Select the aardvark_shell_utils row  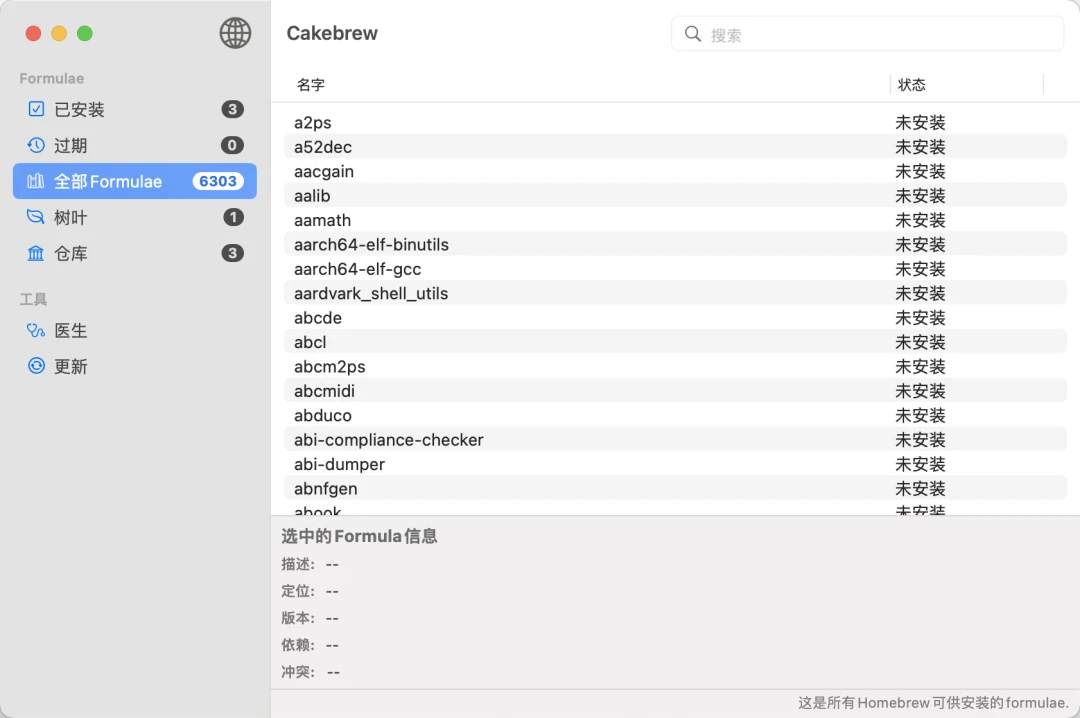pos(676,294)
